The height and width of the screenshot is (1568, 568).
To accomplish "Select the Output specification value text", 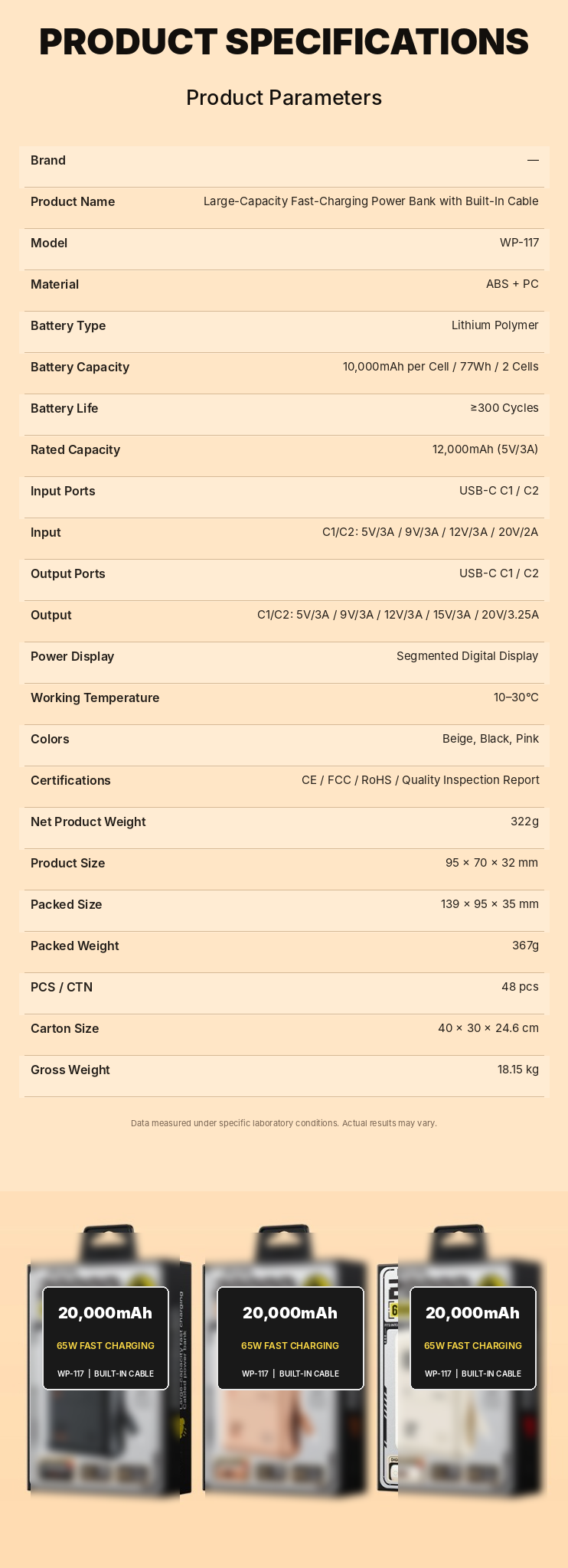I will point(398,615).
